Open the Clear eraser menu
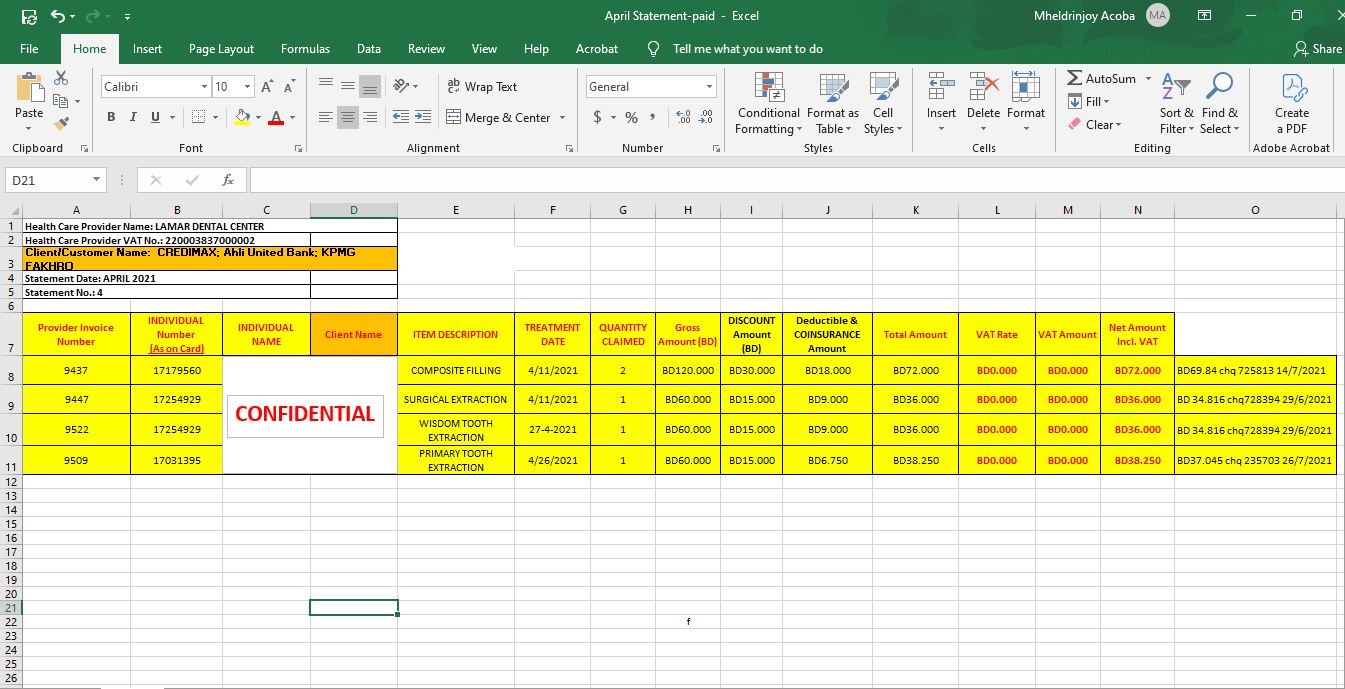1345x689 pixels. coord(1096,124)
